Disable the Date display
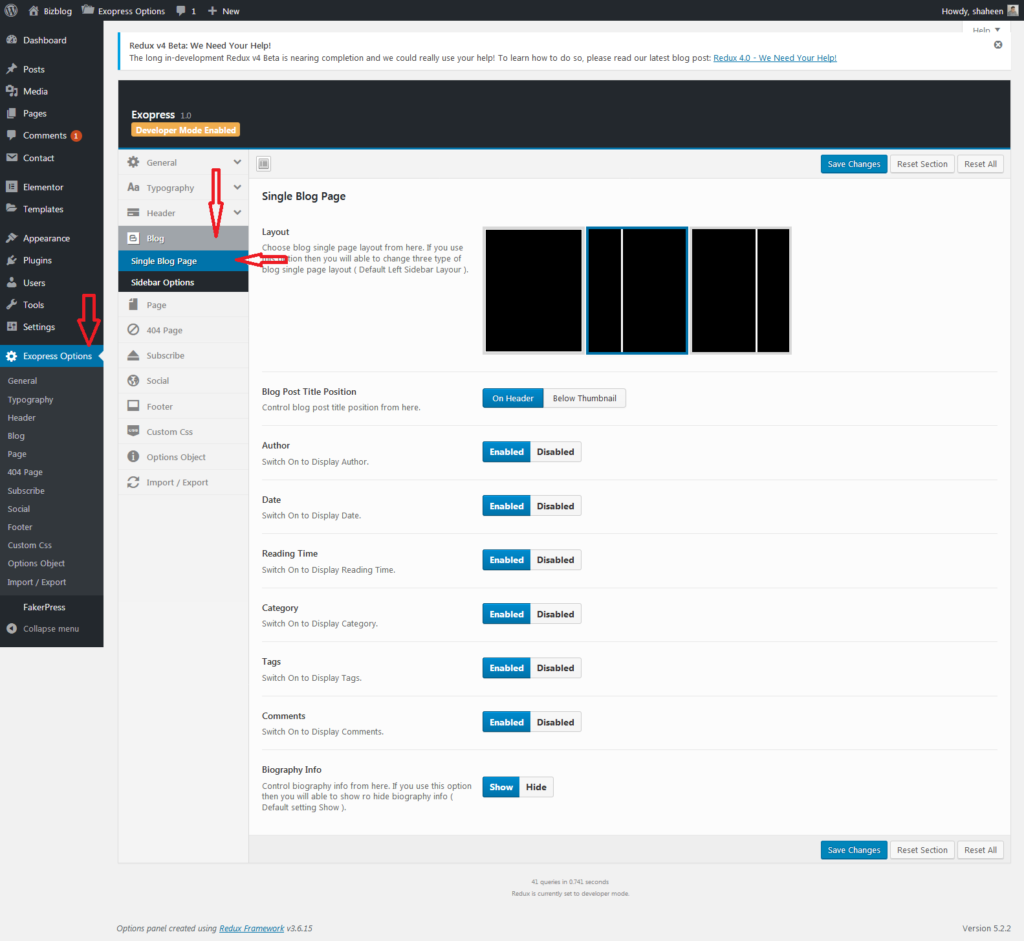This screenshot has width=1024, height=941. 556,506
